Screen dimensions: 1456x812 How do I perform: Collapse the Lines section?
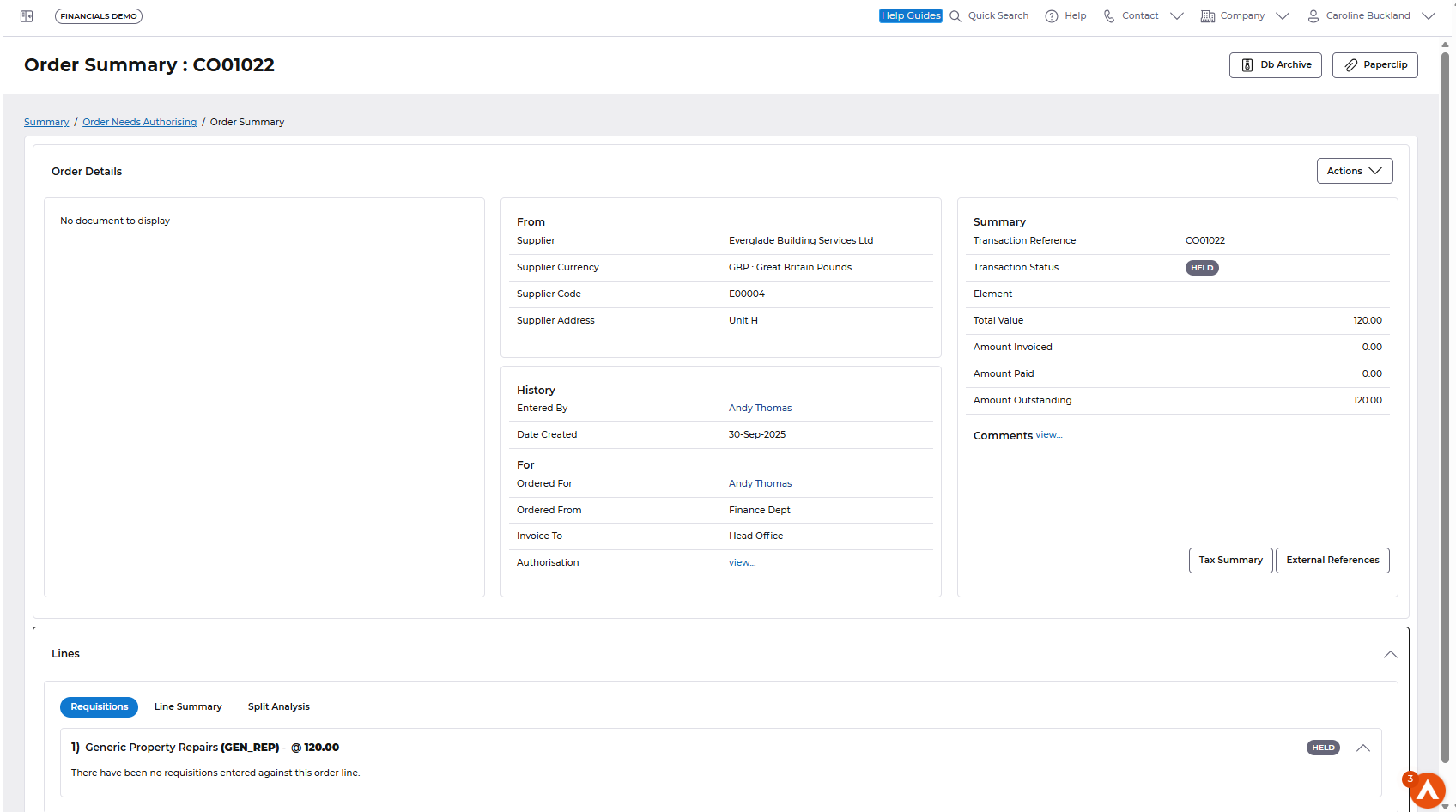click(x=1390, y=655)
